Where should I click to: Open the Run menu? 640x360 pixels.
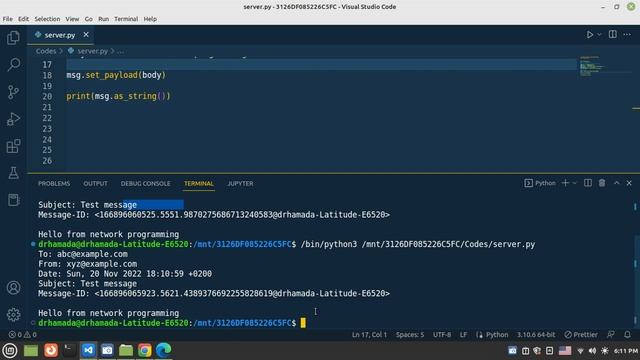click(x=103, y=19)
